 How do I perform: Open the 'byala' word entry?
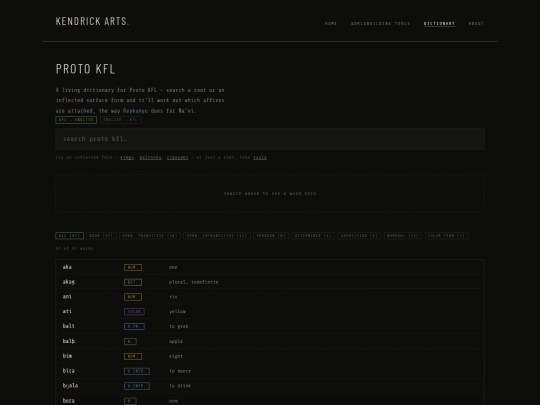point(270,386)
